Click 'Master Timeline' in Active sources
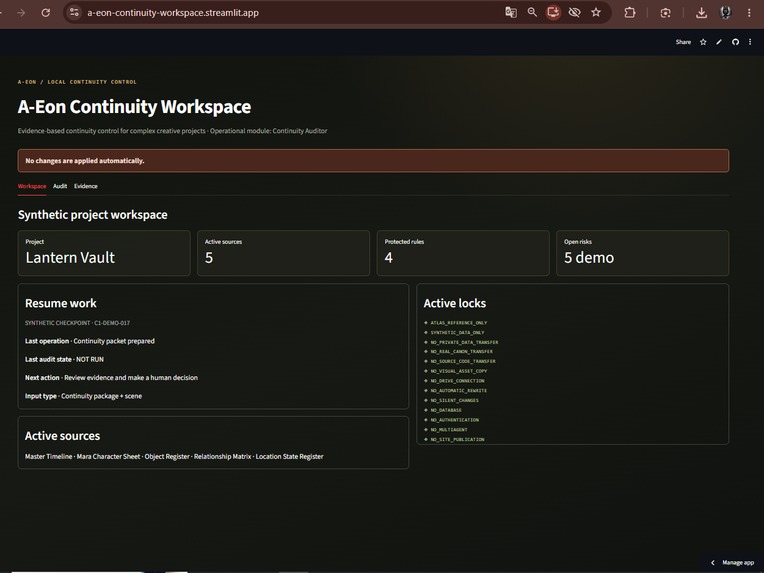Viewport: 764px width, 573px height. (48, 457)
